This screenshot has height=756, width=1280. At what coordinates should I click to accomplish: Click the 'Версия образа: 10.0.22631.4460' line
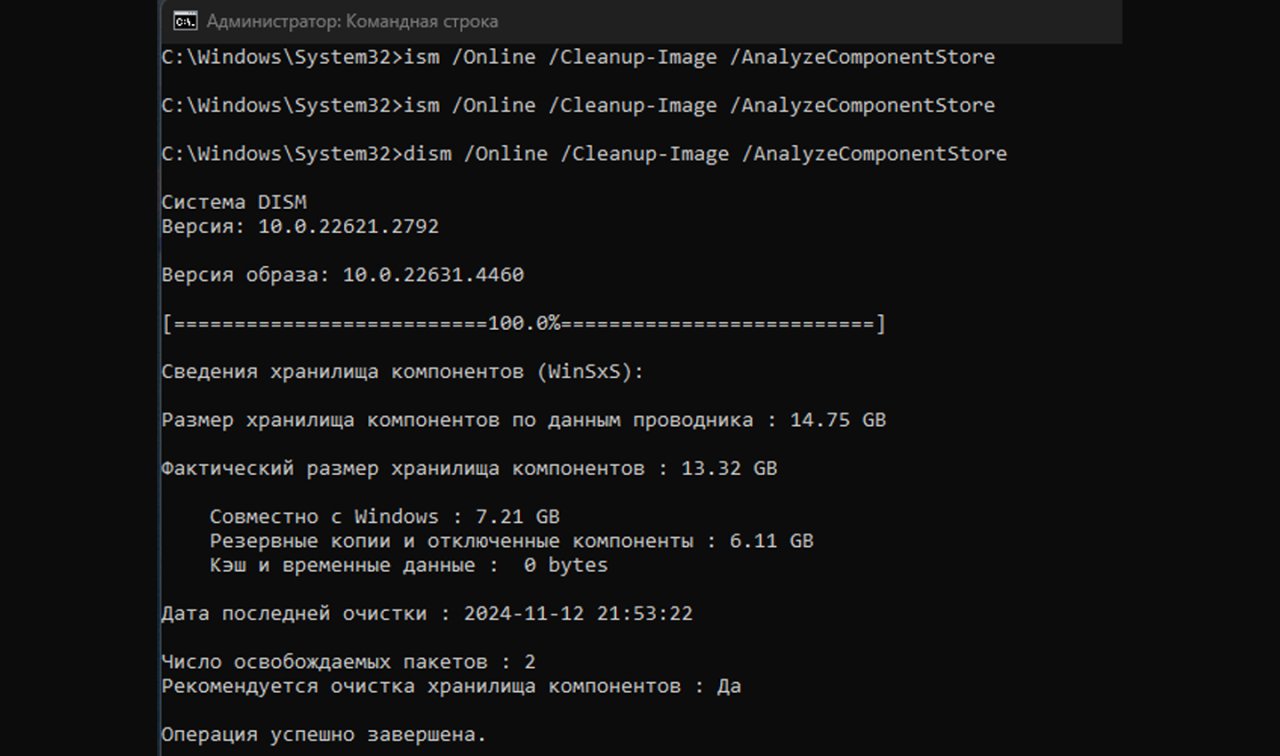(342, 275)
